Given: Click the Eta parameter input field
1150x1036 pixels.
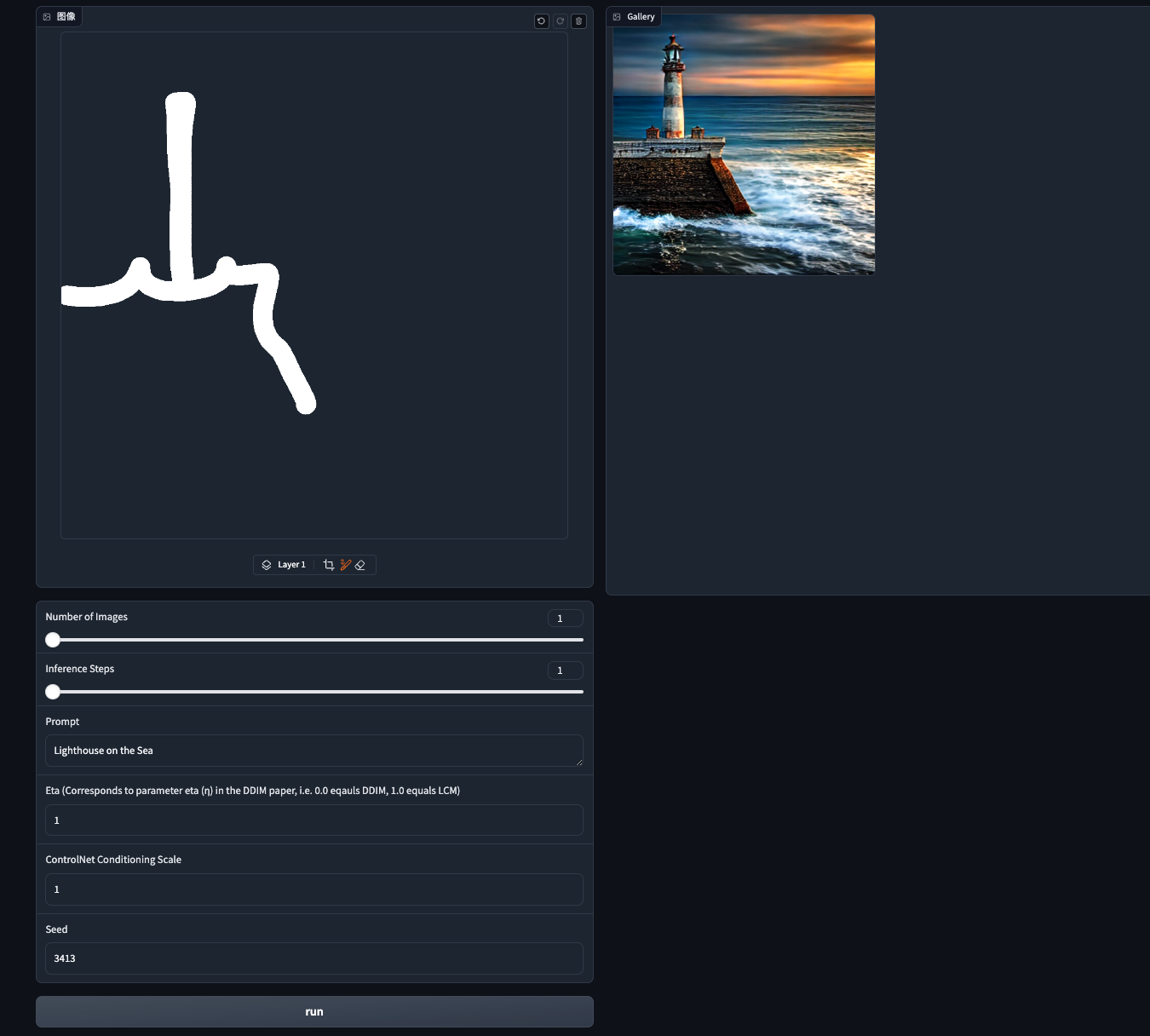Looking at the screenshot, I should (313, 820).
